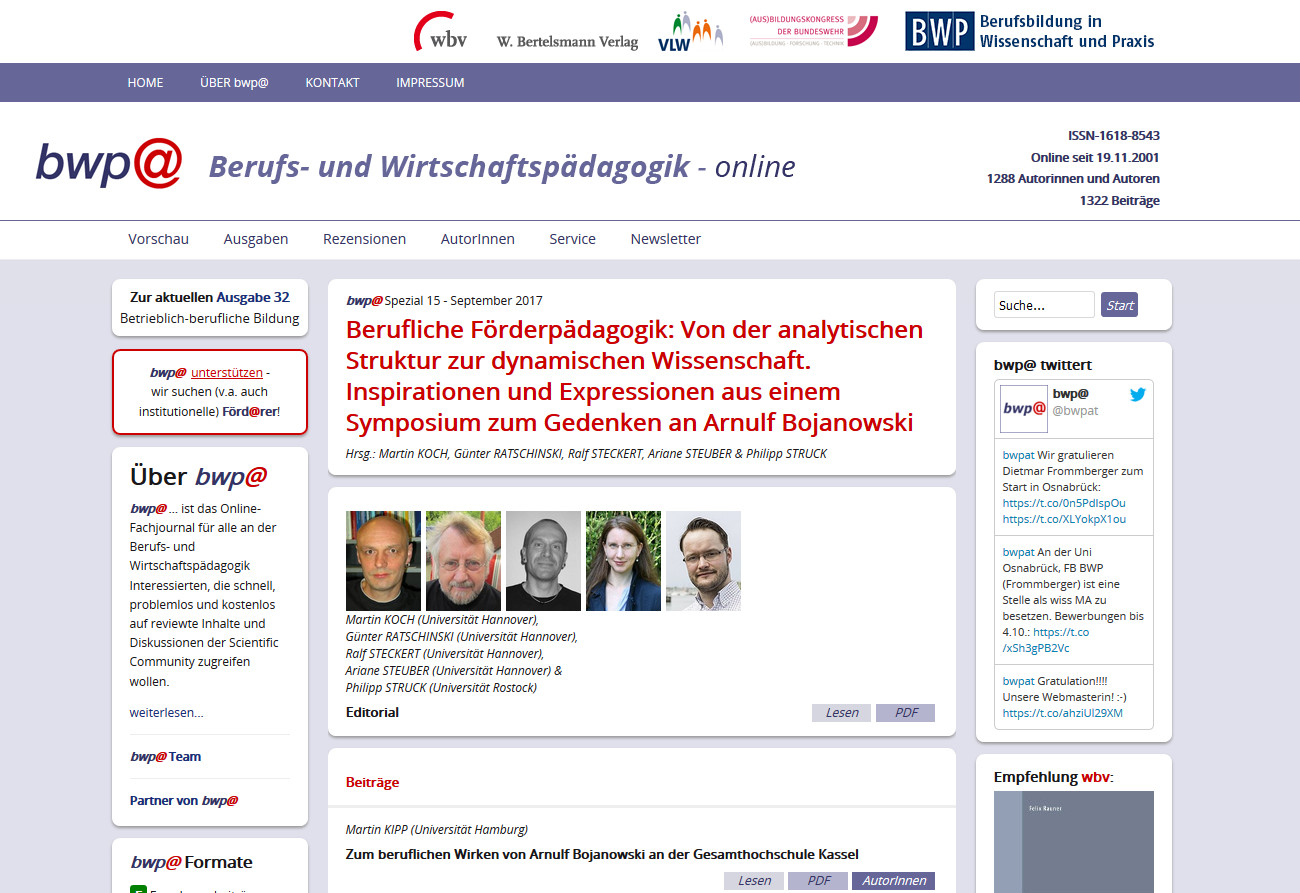
Task: Click the BWP Berufsbildung logo
Action: (x=1030, y=31)
